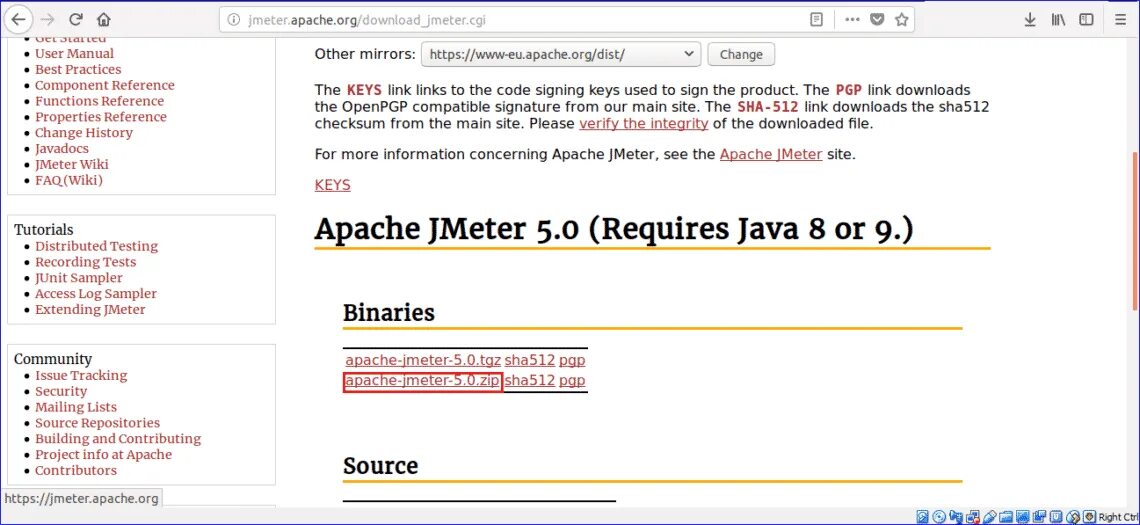Open Extending JMeter tutorial
Viewport: 1140px width, 525px height.
pyautogui.click(x=90, y=310)
